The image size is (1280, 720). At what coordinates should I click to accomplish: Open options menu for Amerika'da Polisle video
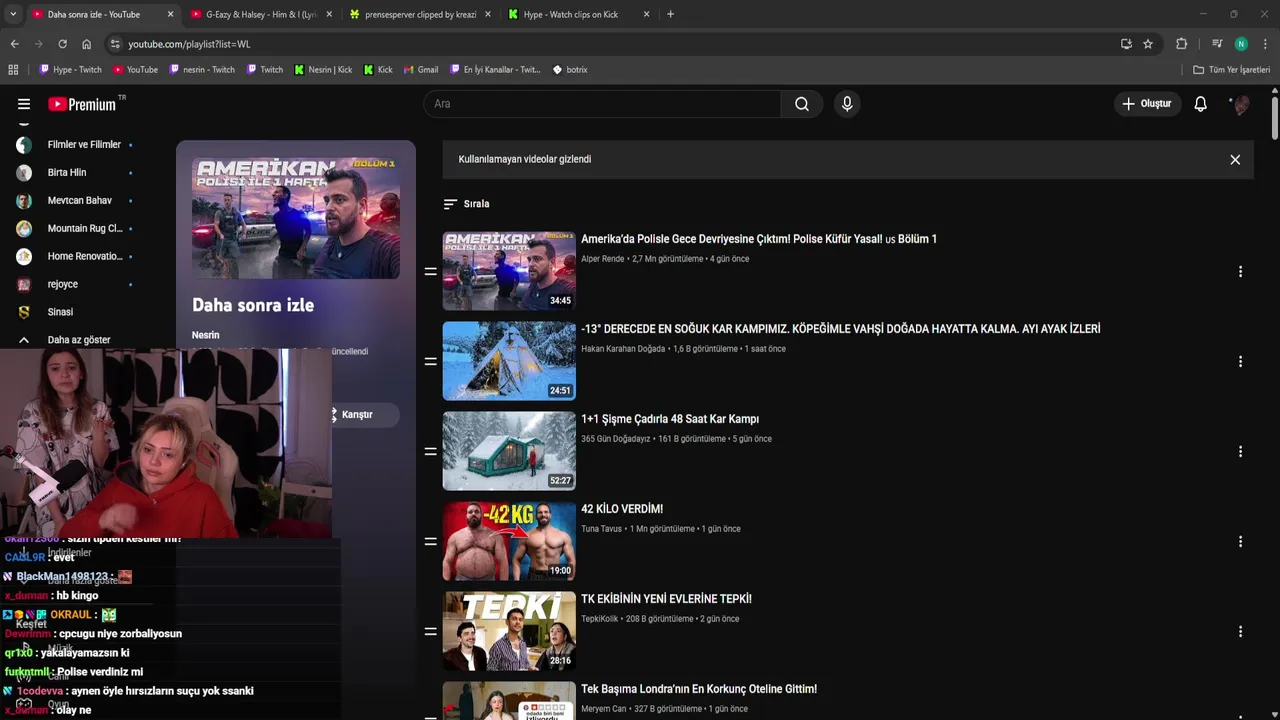coord(1240,271)
